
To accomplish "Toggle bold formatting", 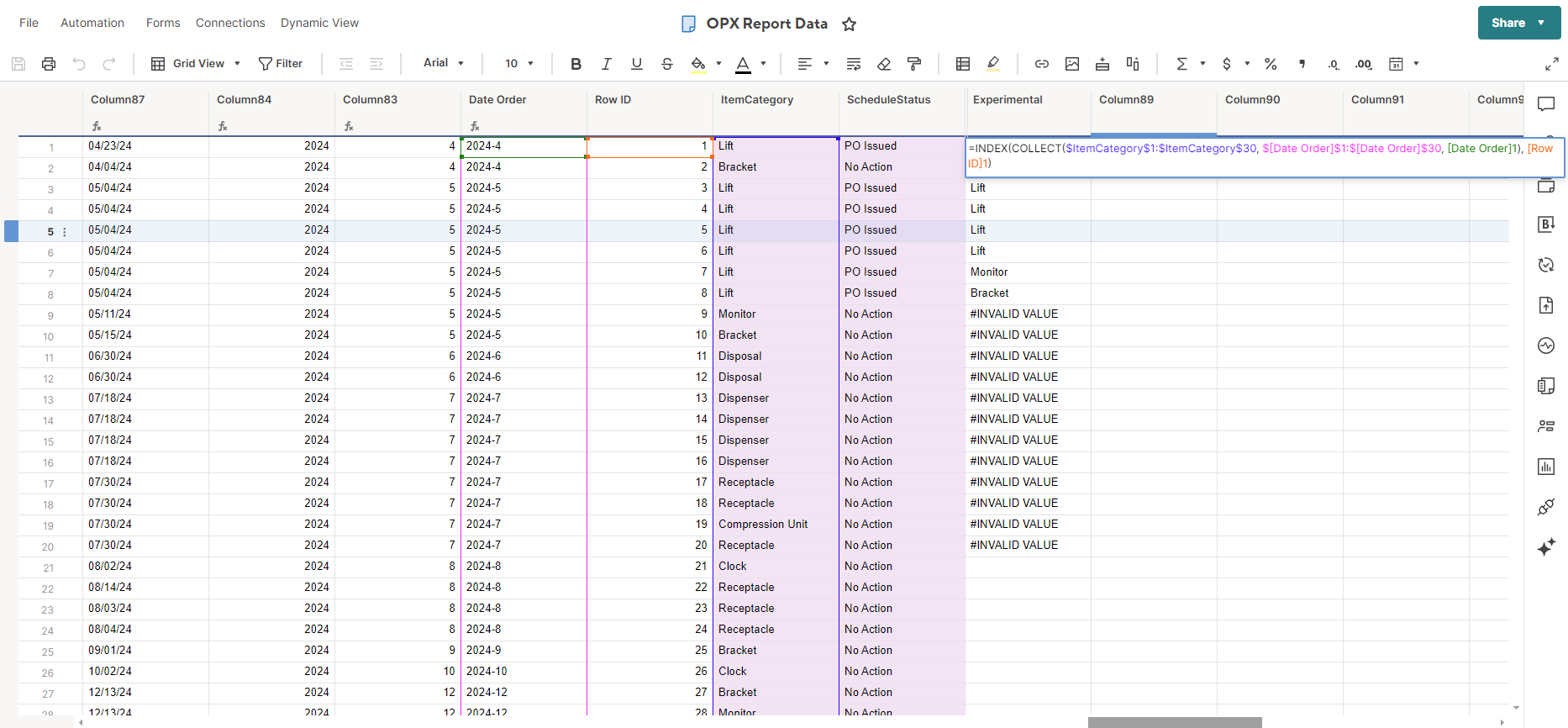I will pos(576,64).
